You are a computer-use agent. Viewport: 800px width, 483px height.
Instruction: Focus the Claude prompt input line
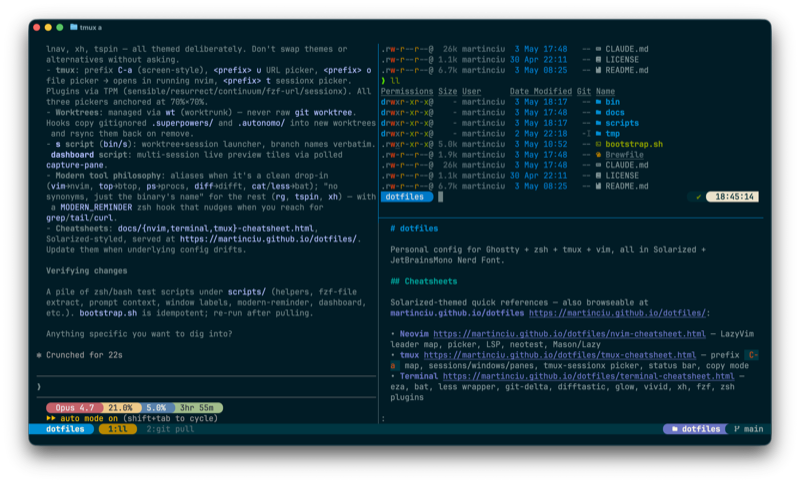click(x=207, y=387)
